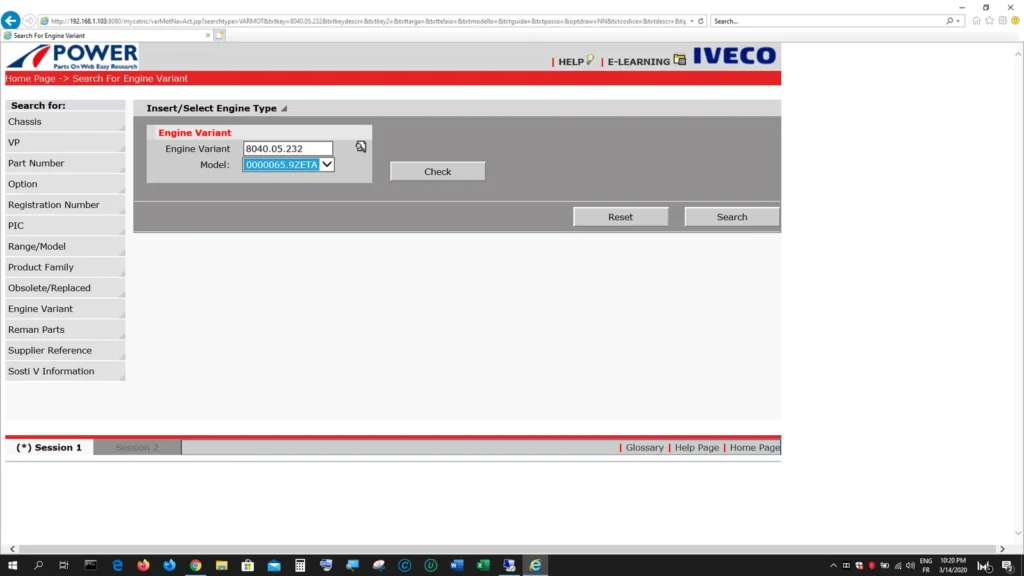Collapse the Insert/Select Engine Type section
Screen dimensions: 1024x576
point(284,108)
